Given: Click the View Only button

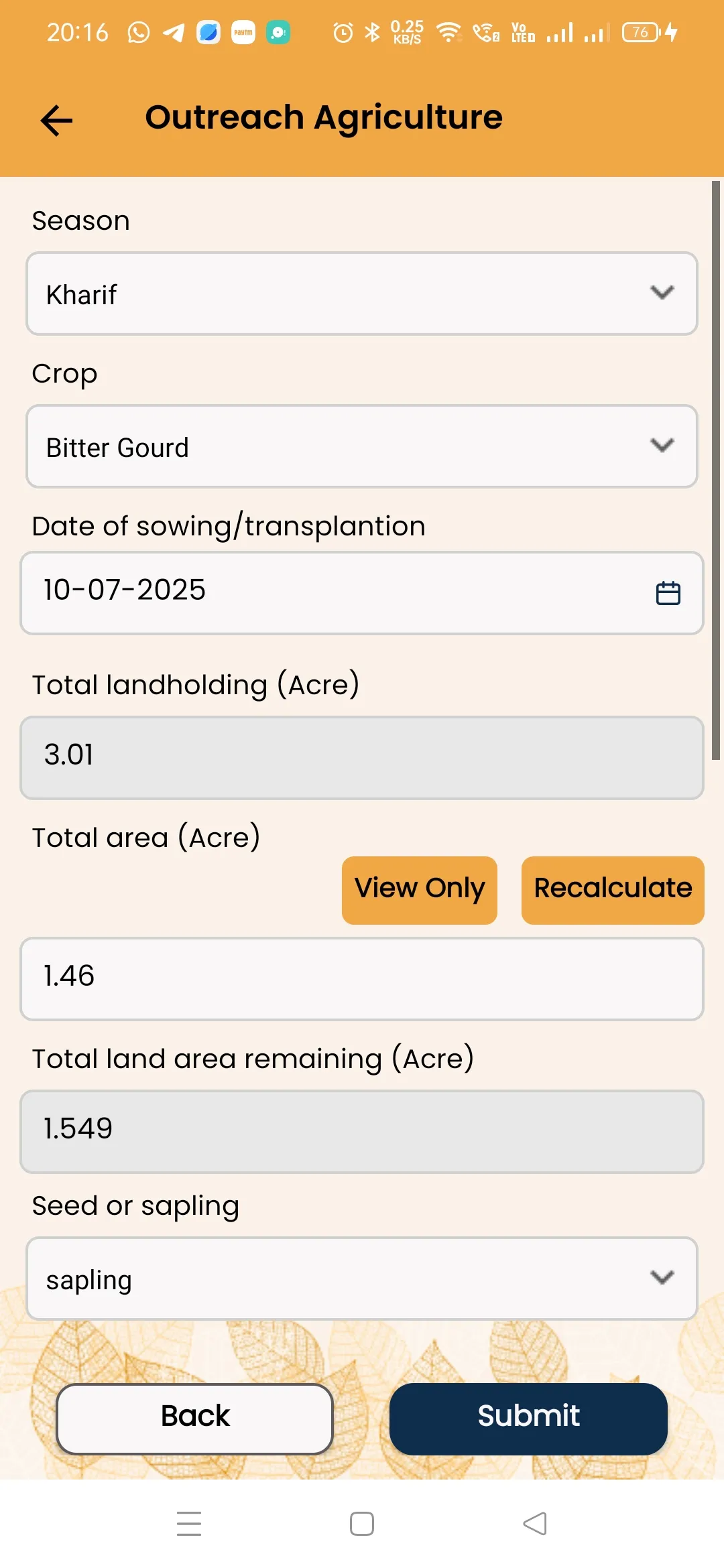Looking at the screenshot, I should tap(420, 890).
